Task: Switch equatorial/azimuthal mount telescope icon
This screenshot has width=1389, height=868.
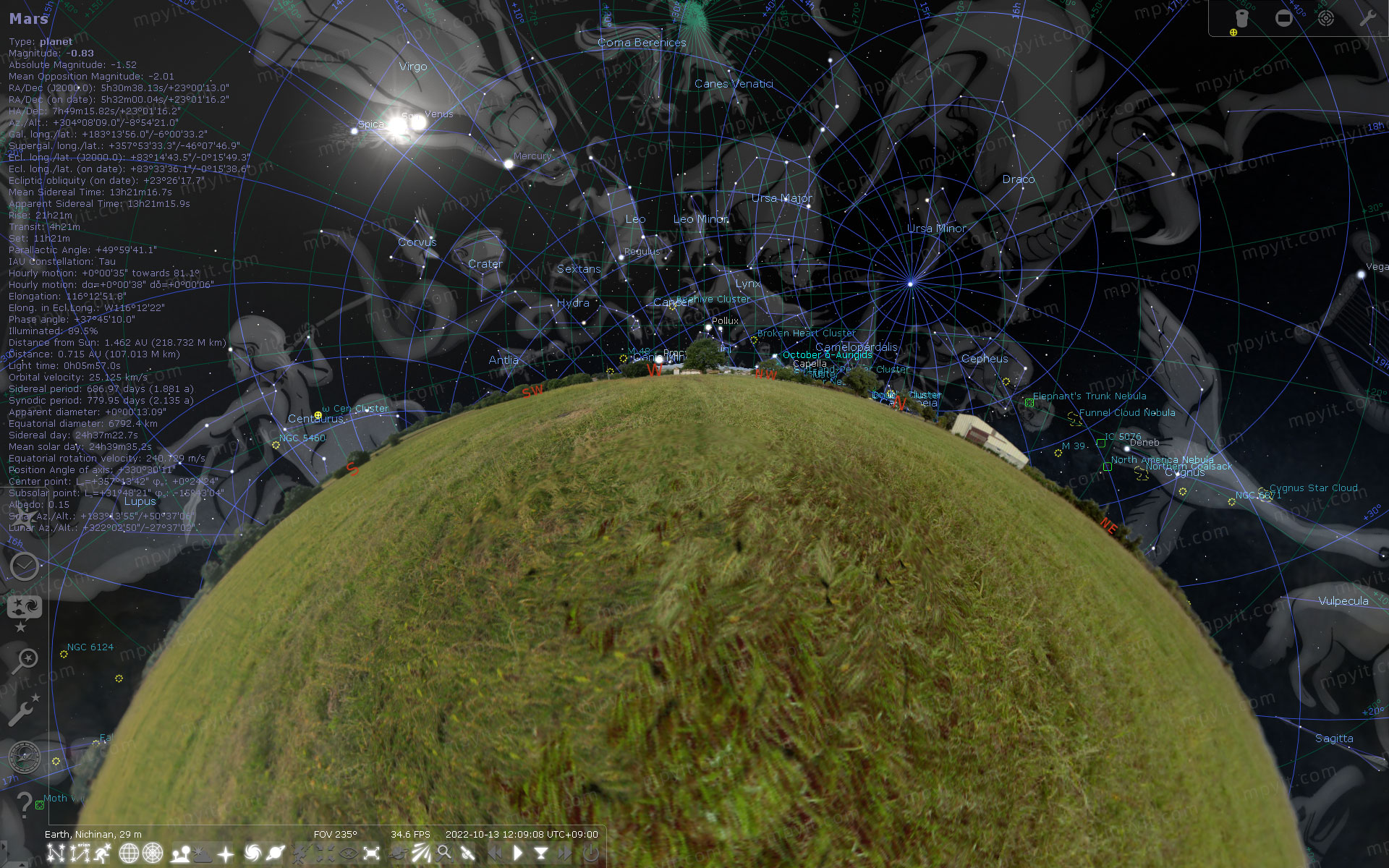Action: point(302,853)
